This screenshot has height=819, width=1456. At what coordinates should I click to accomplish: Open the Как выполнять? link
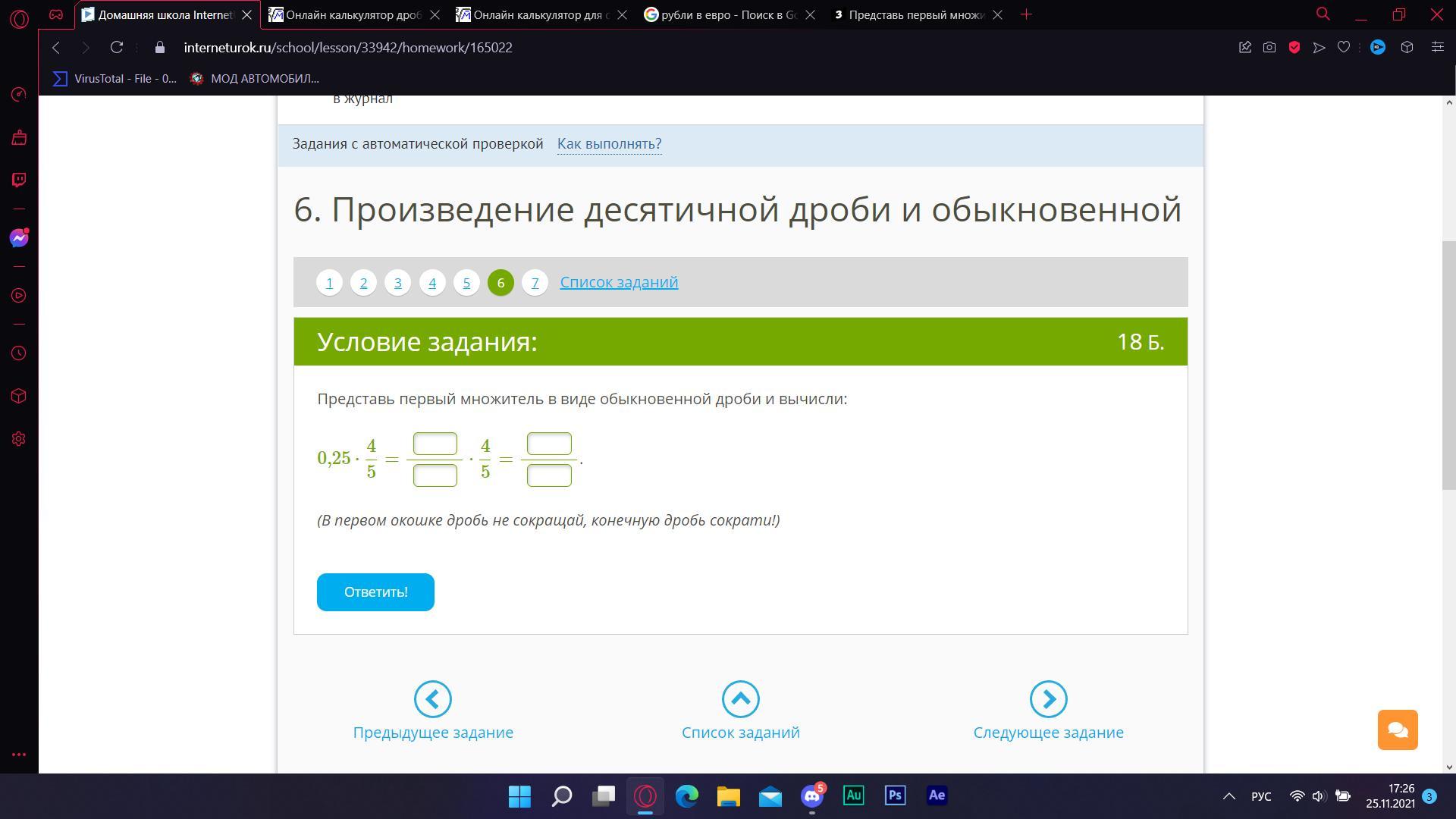tap(609, 144)
